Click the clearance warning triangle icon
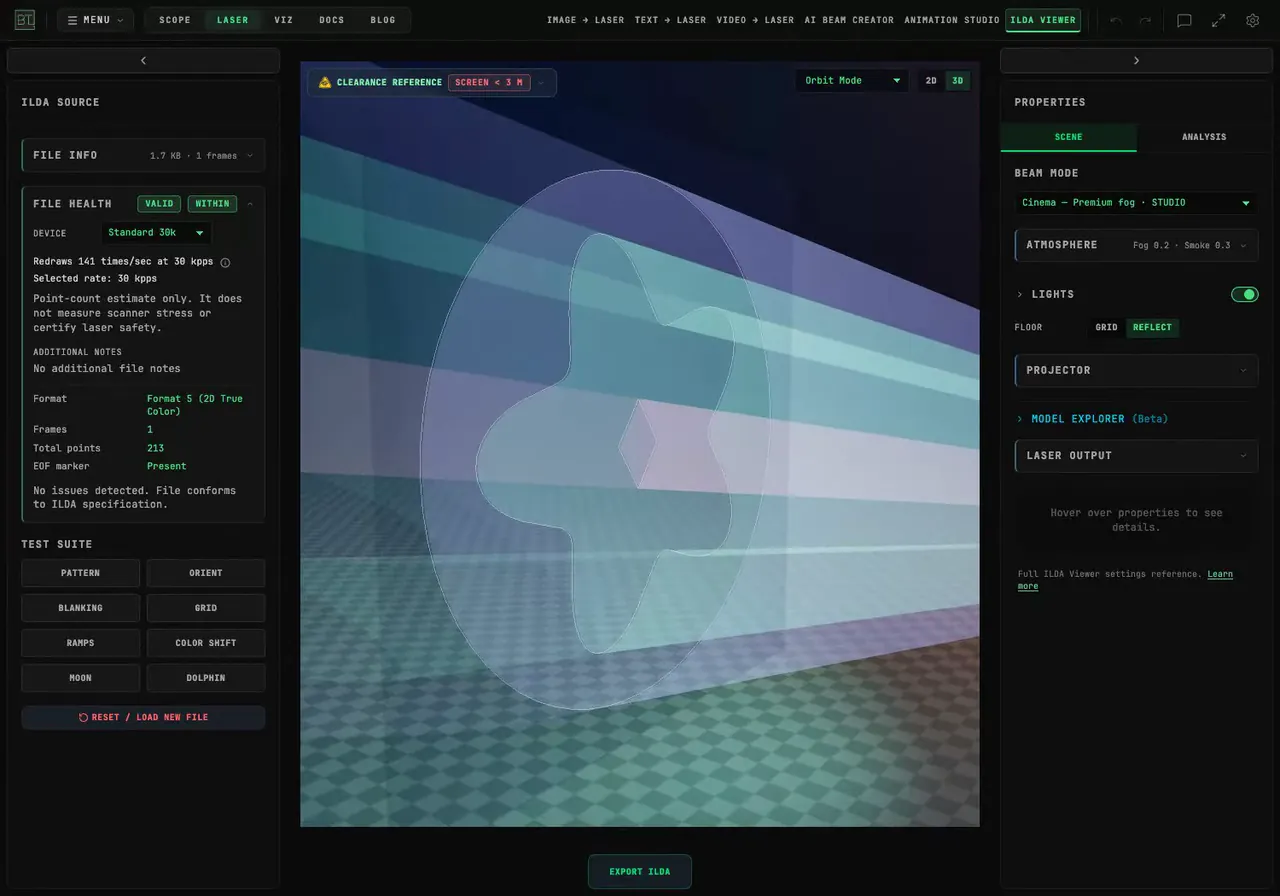Screen dimensions: 1280x896 tap(325, 82)
